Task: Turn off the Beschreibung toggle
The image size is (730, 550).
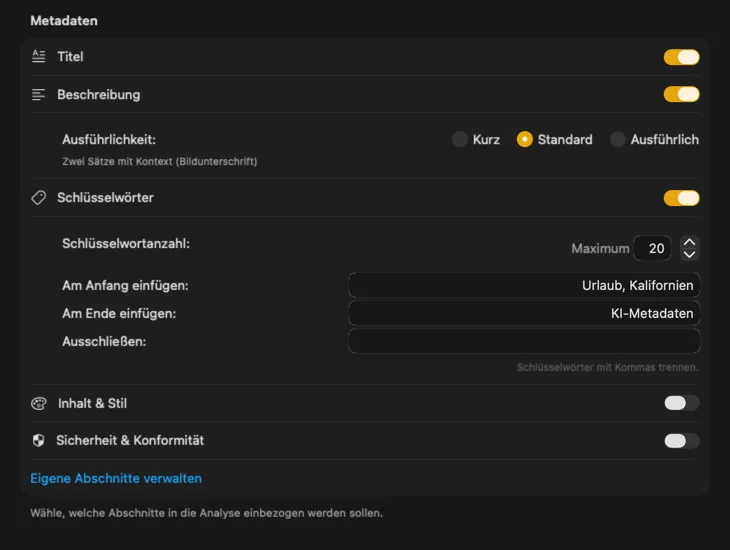Action: click(x=681, y=95)
